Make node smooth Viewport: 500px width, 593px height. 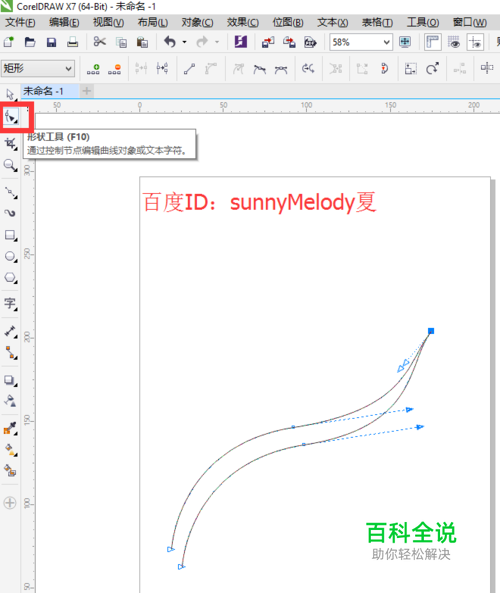click(x=259, y=69)
